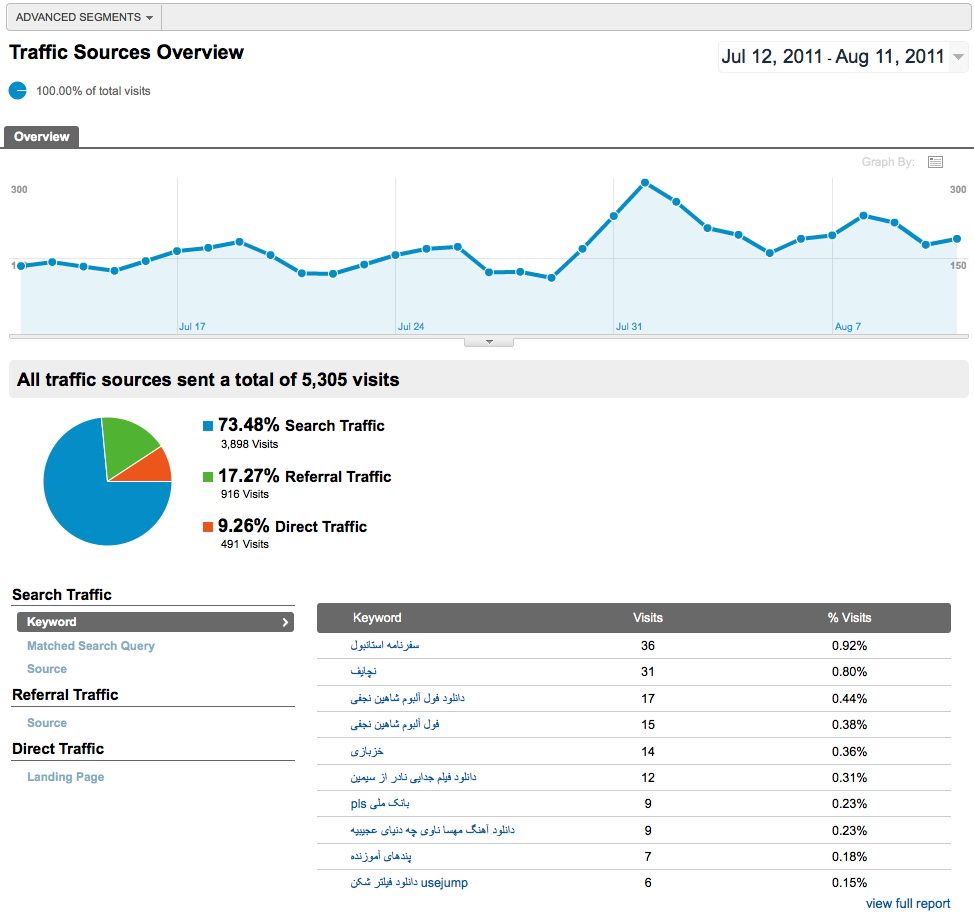Click the peak data point on the visits graph

[645, 183]
